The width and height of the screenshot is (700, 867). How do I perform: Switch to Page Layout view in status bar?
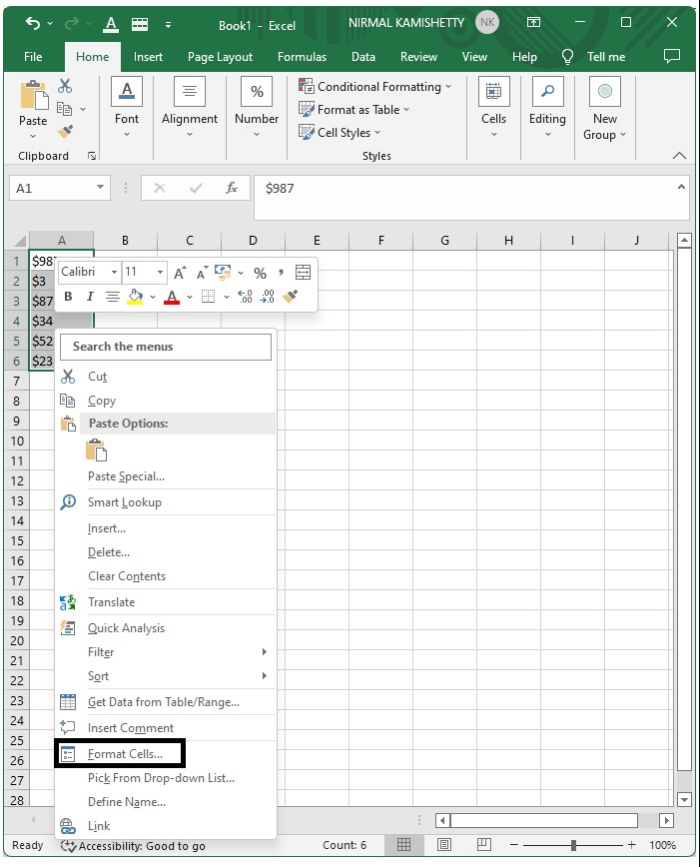coord(444,844)
